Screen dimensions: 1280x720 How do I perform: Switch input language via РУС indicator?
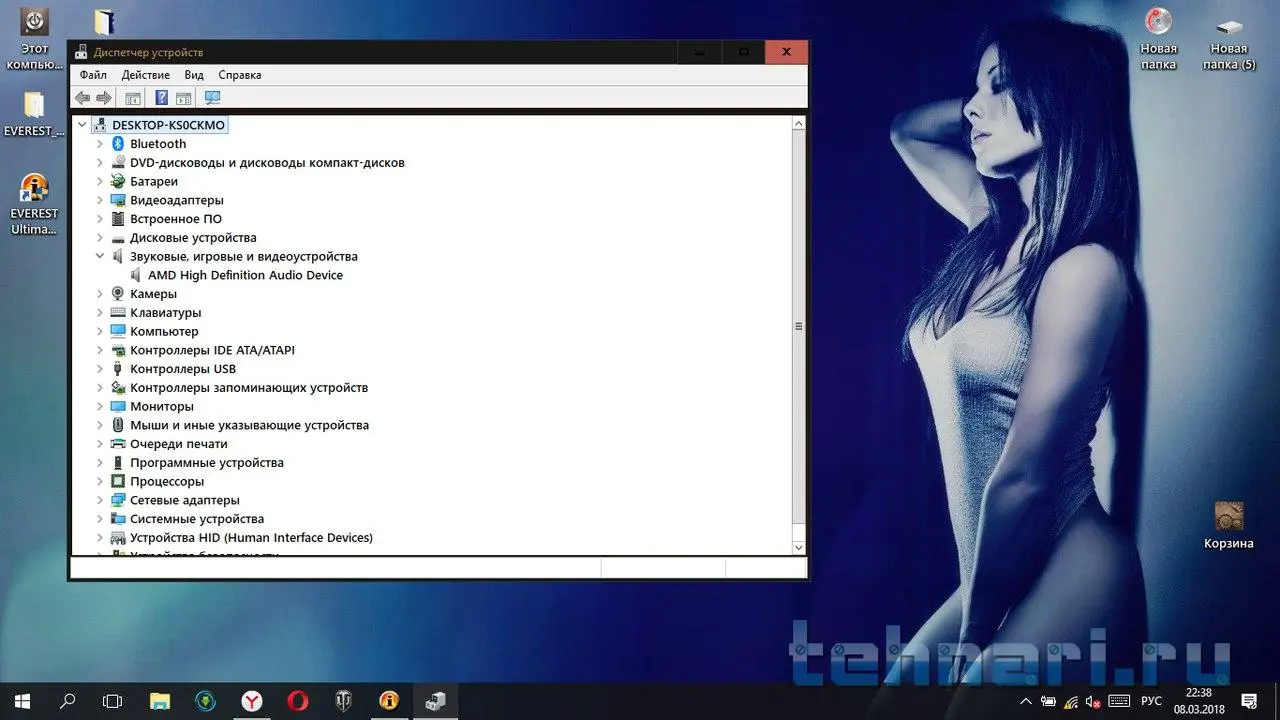[1151, 701]
